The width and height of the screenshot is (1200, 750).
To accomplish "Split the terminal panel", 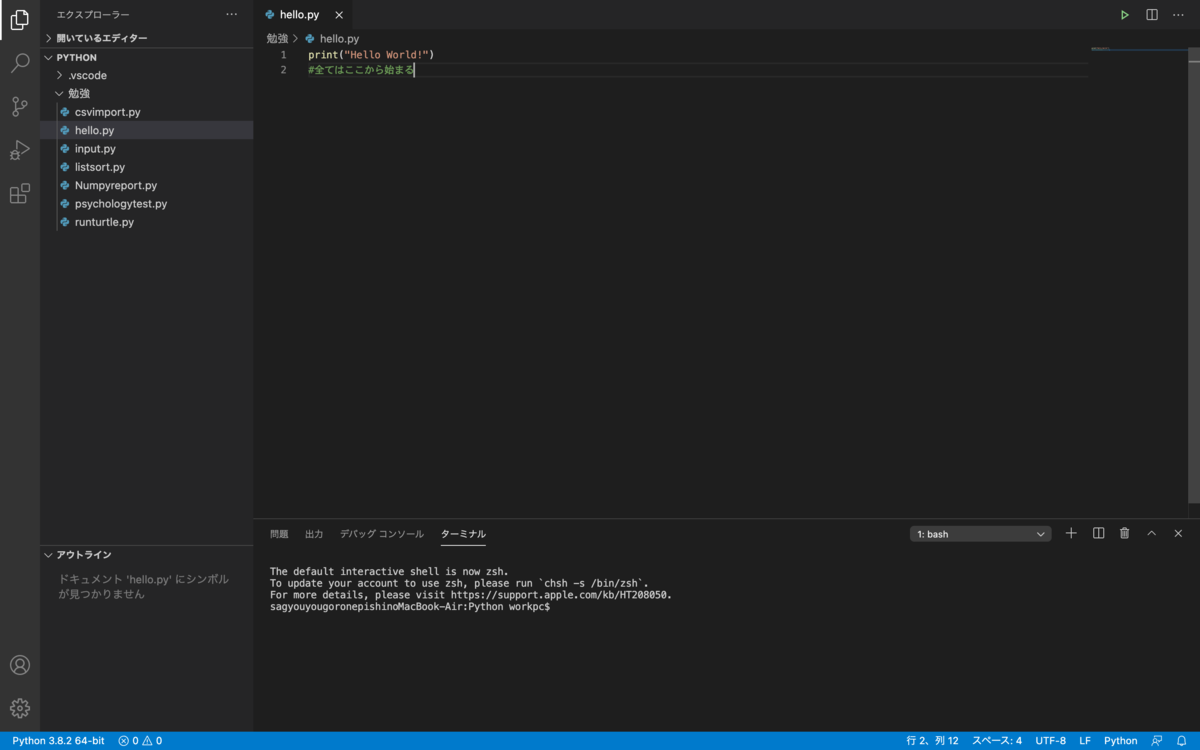I will coord(1098,533).
